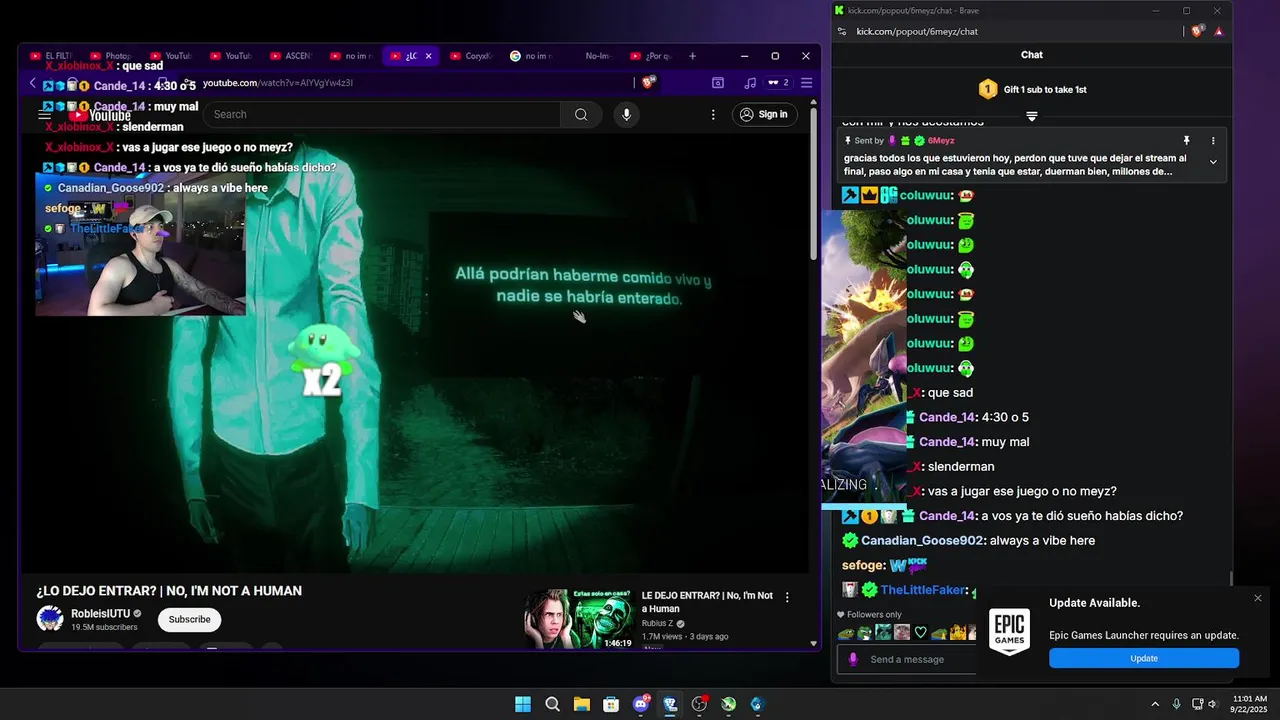Close the active '¿LO' browser tab
This screenshot has width=1280, height=720.
pos(429,56)
